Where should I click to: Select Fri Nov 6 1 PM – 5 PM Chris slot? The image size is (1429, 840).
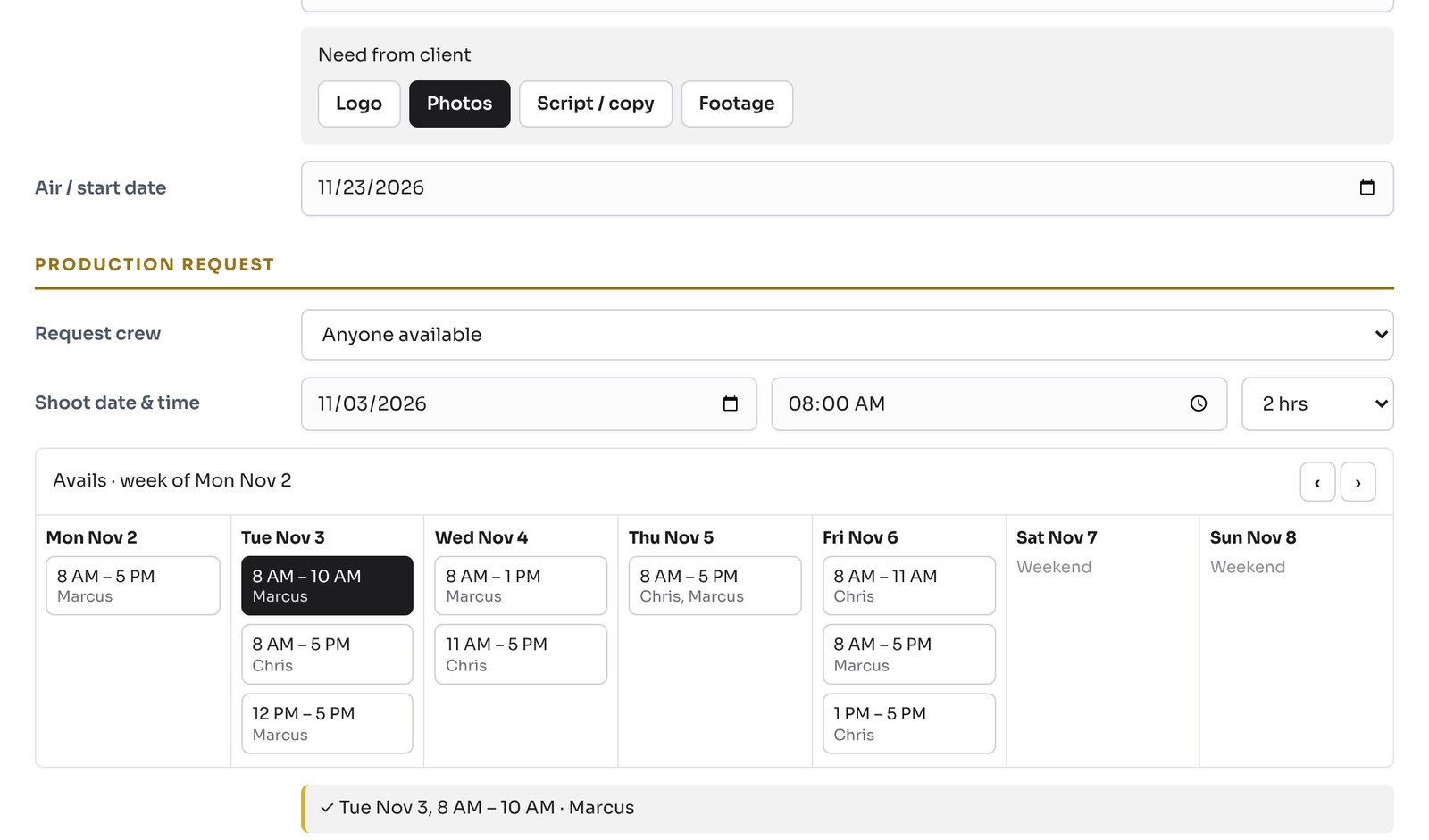[908, 724]
